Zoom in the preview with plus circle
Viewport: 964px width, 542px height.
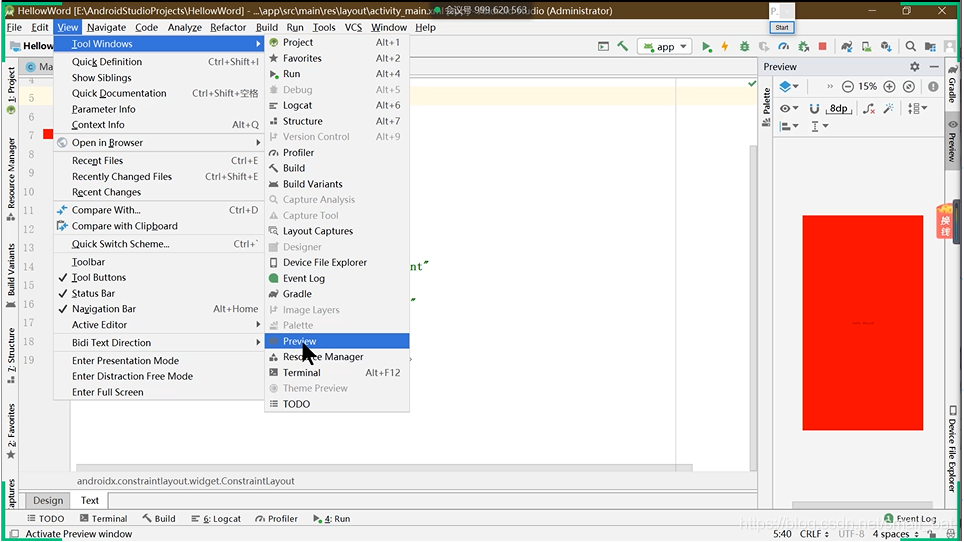[889, 87]
